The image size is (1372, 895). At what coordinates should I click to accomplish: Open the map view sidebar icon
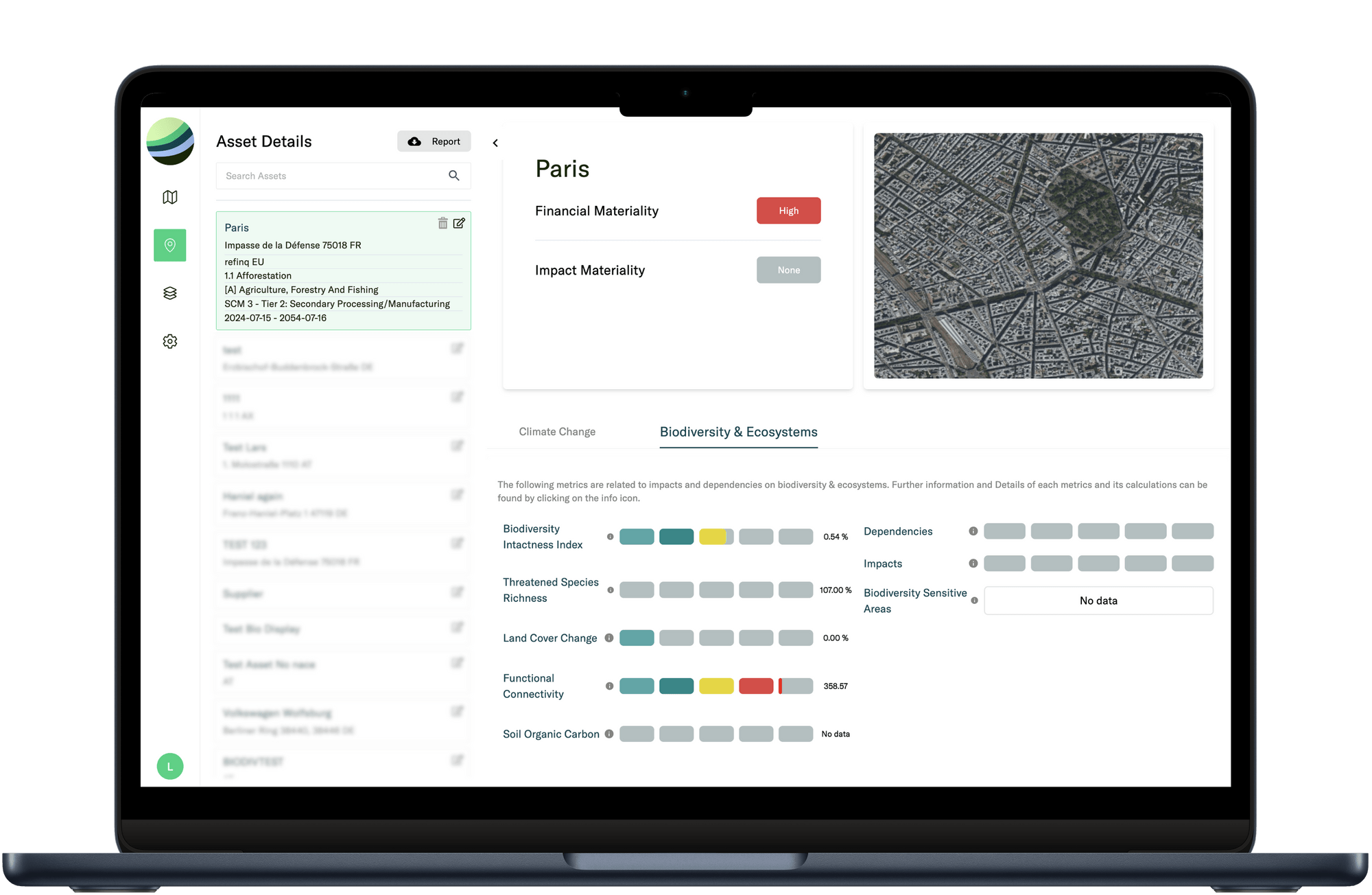coord(170,197)
